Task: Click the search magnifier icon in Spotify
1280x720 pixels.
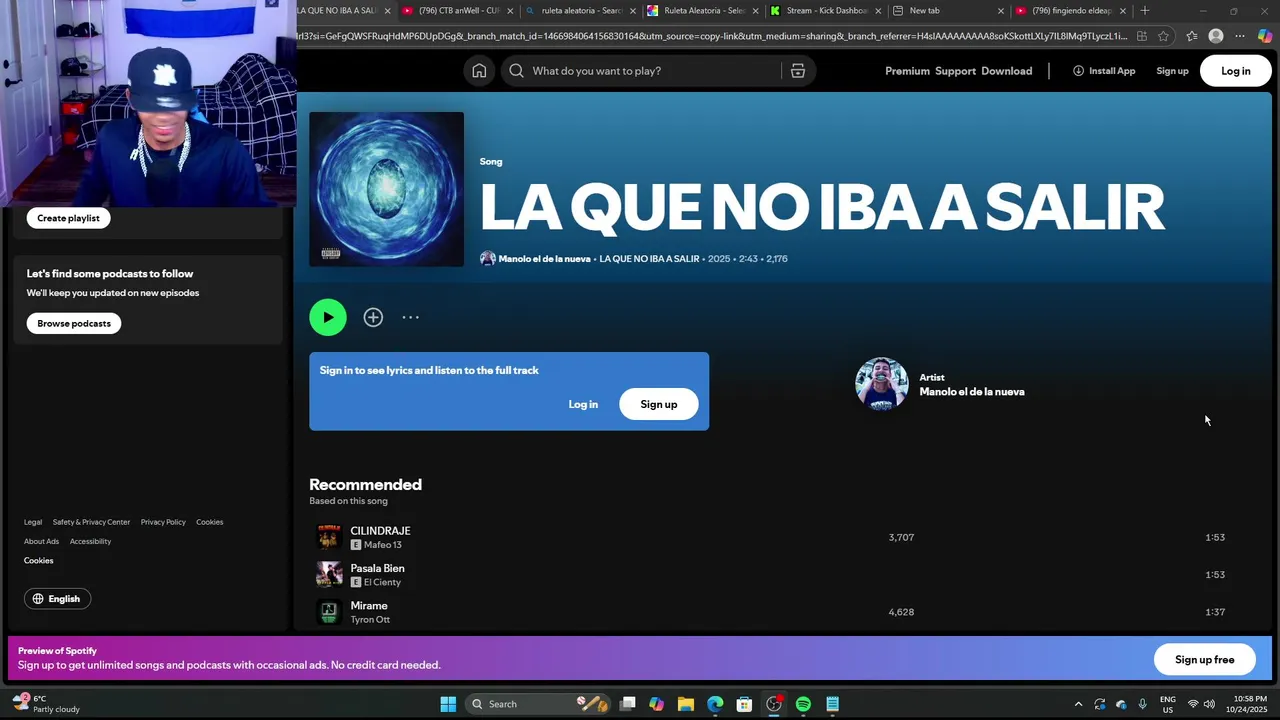Action: click(516, 71)
